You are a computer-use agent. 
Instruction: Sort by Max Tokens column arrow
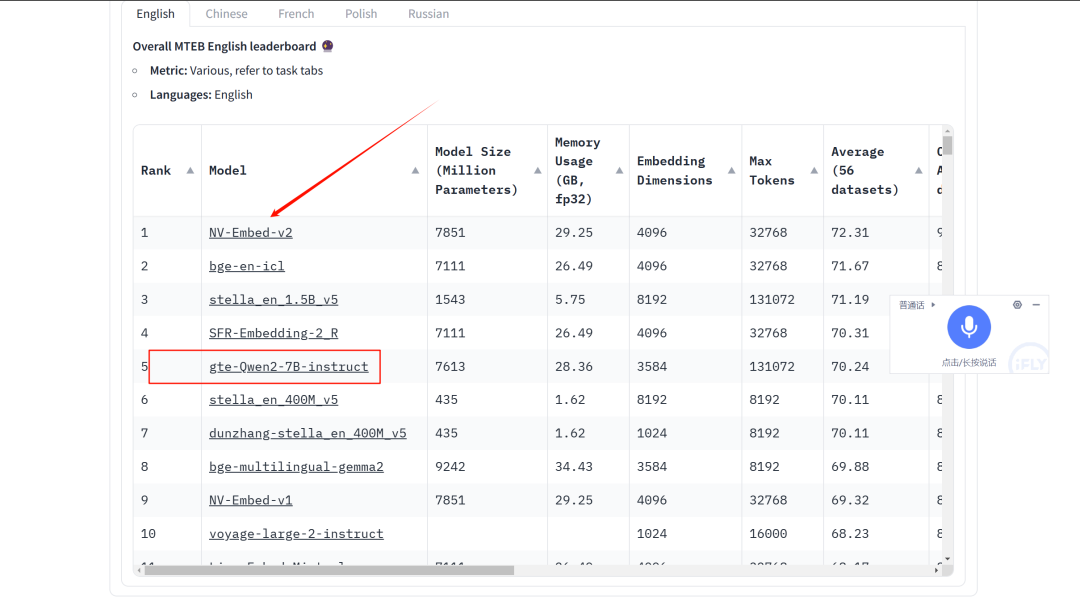tap(813, 171)
